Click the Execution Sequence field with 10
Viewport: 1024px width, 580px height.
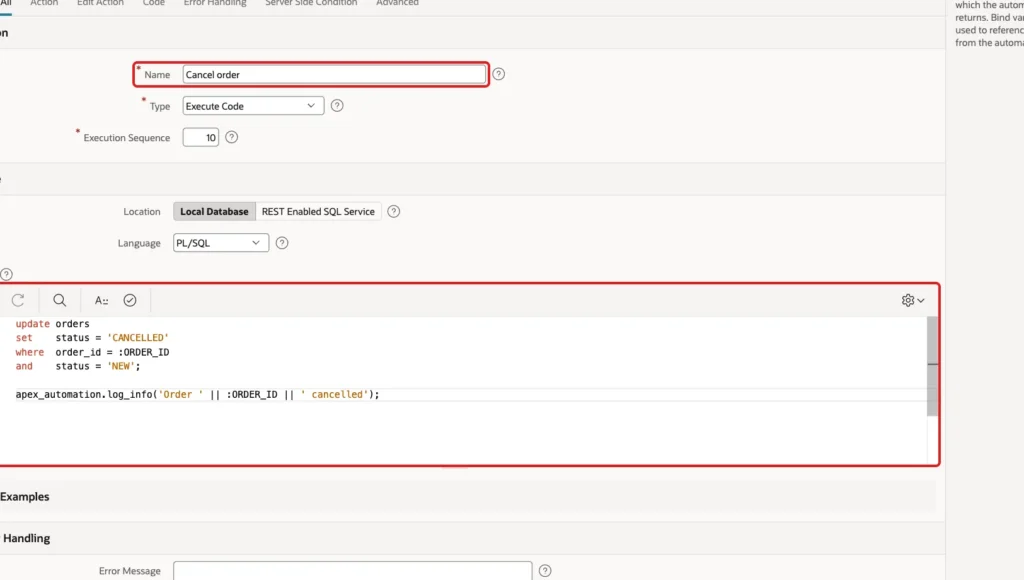200,137
